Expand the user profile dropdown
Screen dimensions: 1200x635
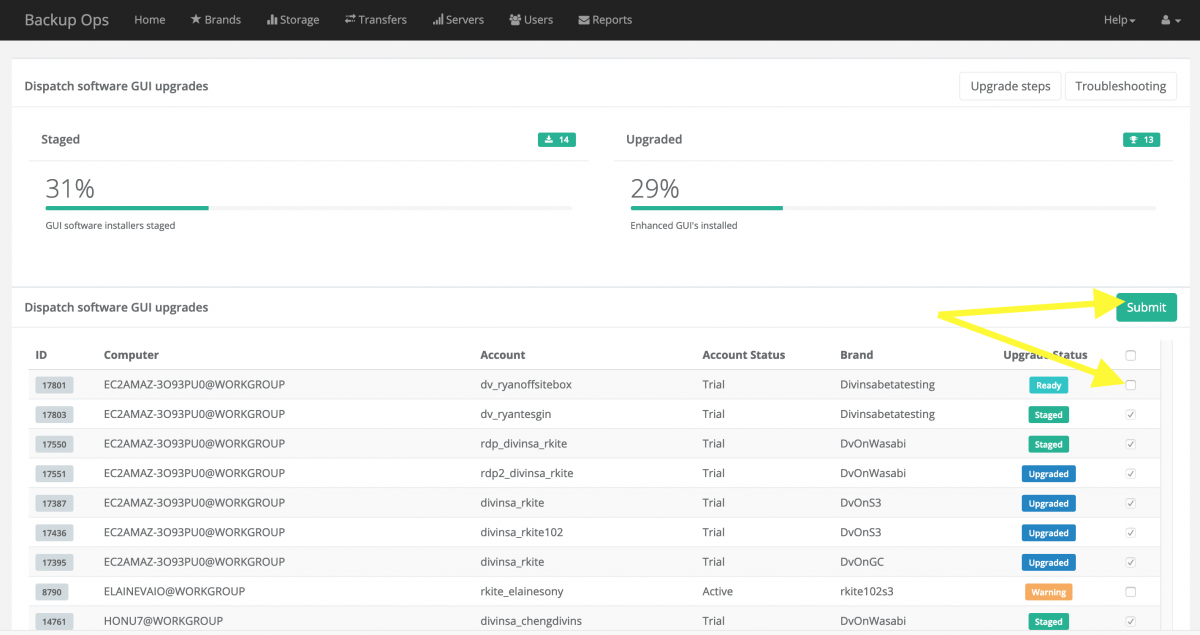1169,20
